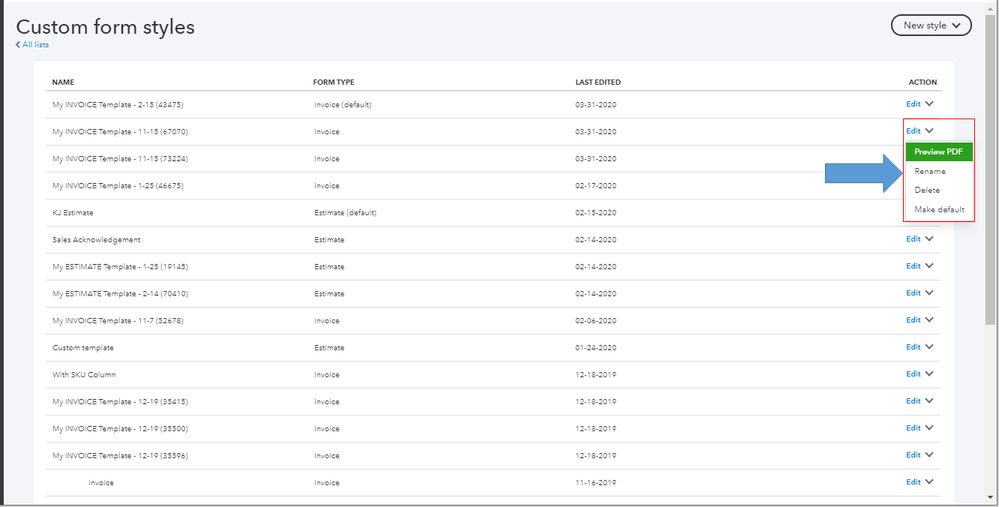Viewport: 999px width, 507px height.
Task: Open the action arrow for Sales Acknowledgement
Action: [x=930, y=239]
